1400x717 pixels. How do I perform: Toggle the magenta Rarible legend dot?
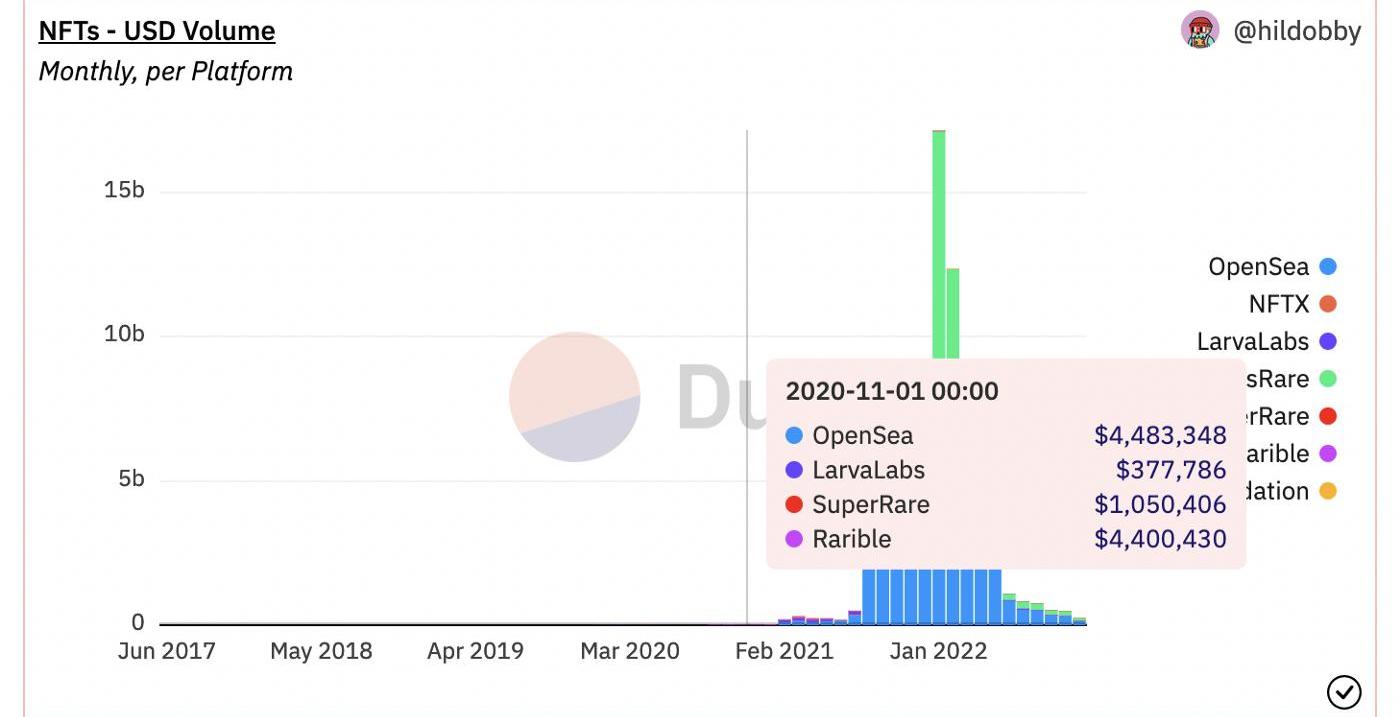(1328, 454)
